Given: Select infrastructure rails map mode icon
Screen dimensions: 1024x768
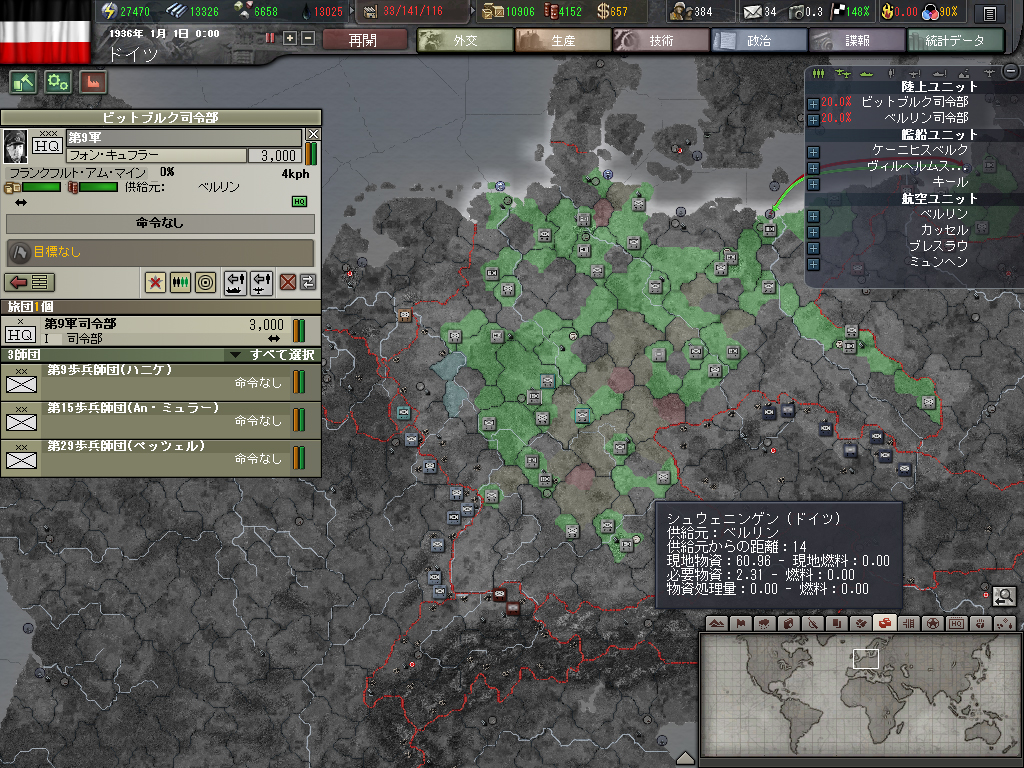Looking at the screenshot, I should coord(908,623).
